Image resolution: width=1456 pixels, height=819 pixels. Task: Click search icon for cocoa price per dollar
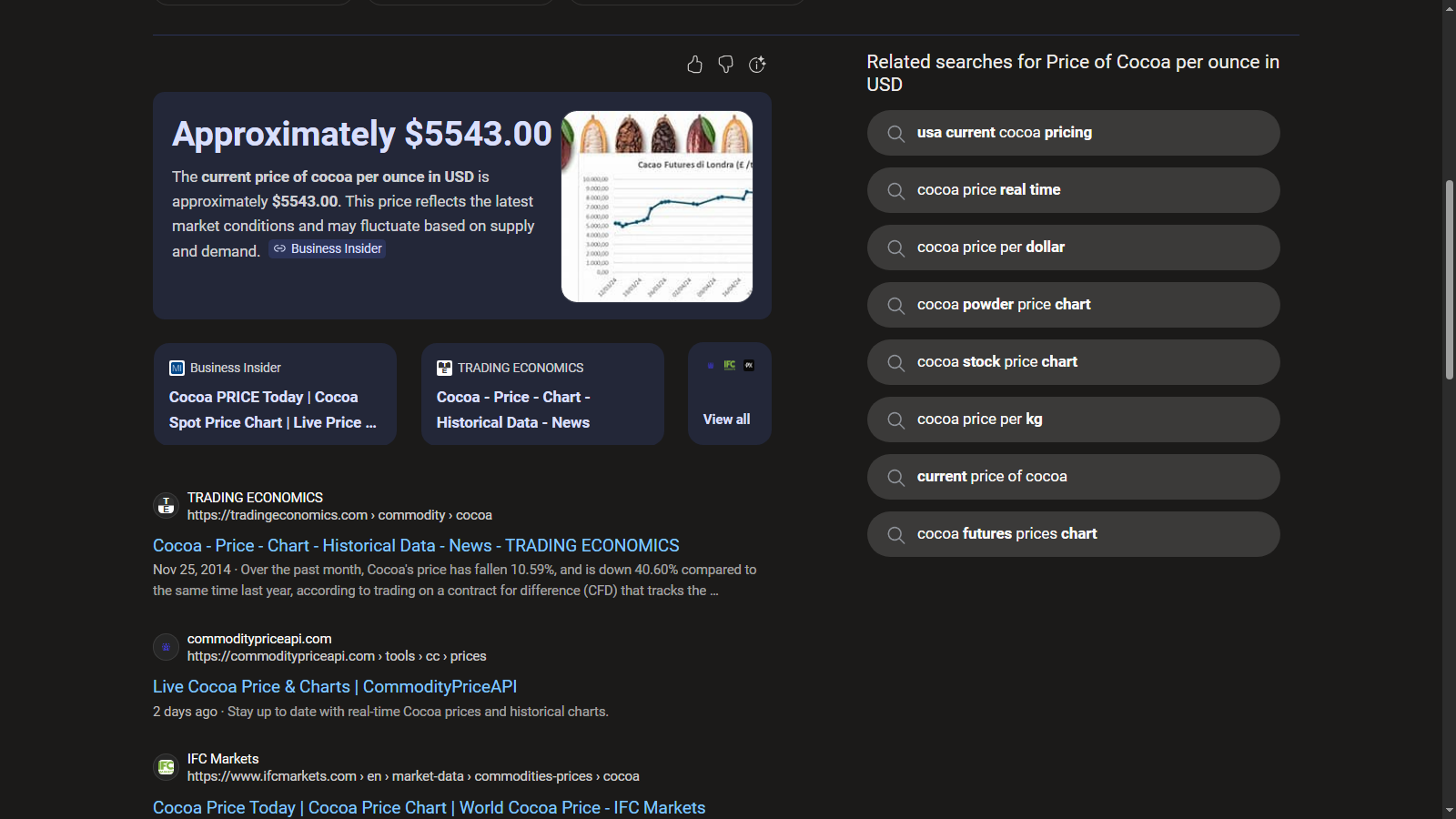point(896,248)
